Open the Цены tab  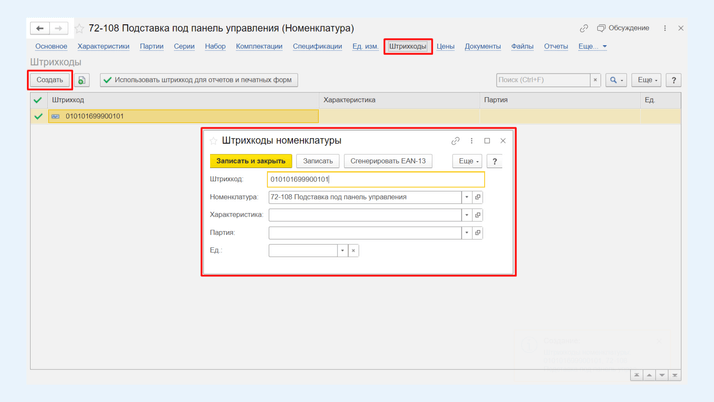[445, 46]
